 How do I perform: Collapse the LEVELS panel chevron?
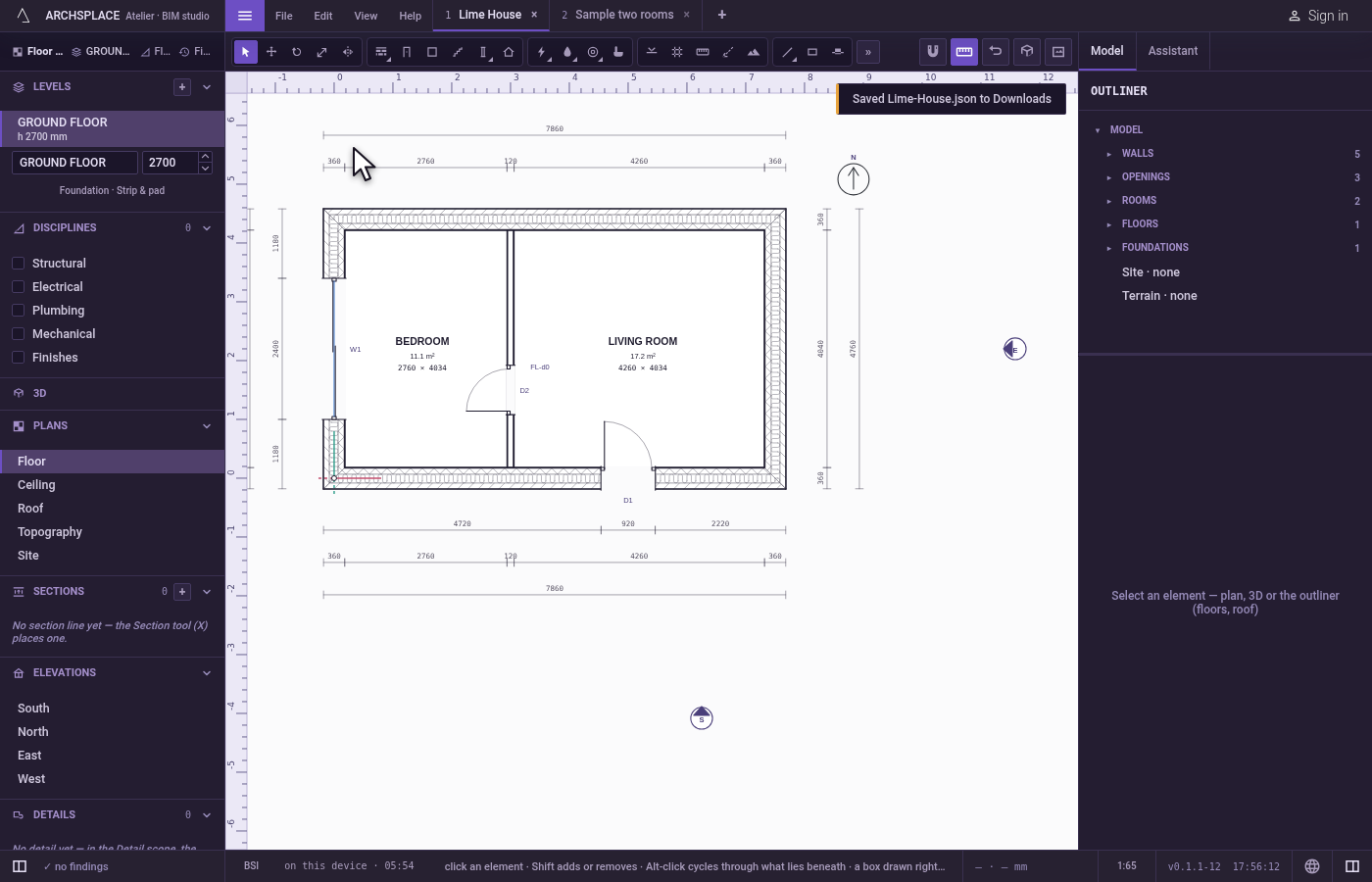point(207,87)
